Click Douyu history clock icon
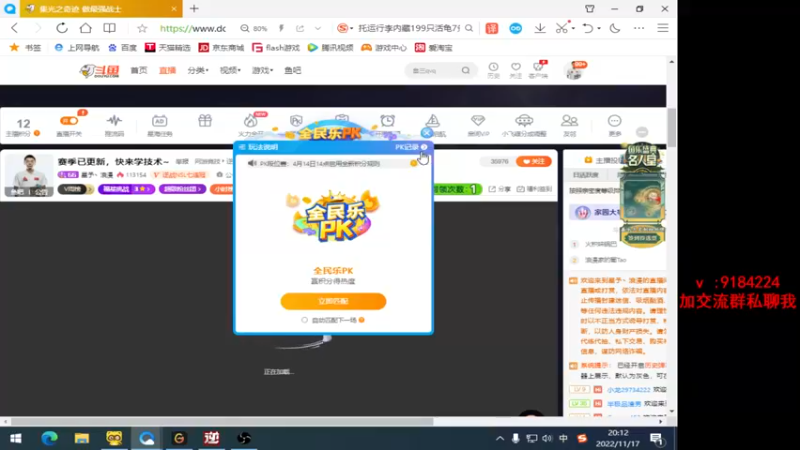This screenshot has height=450, width=800. (x=493, y=70)
